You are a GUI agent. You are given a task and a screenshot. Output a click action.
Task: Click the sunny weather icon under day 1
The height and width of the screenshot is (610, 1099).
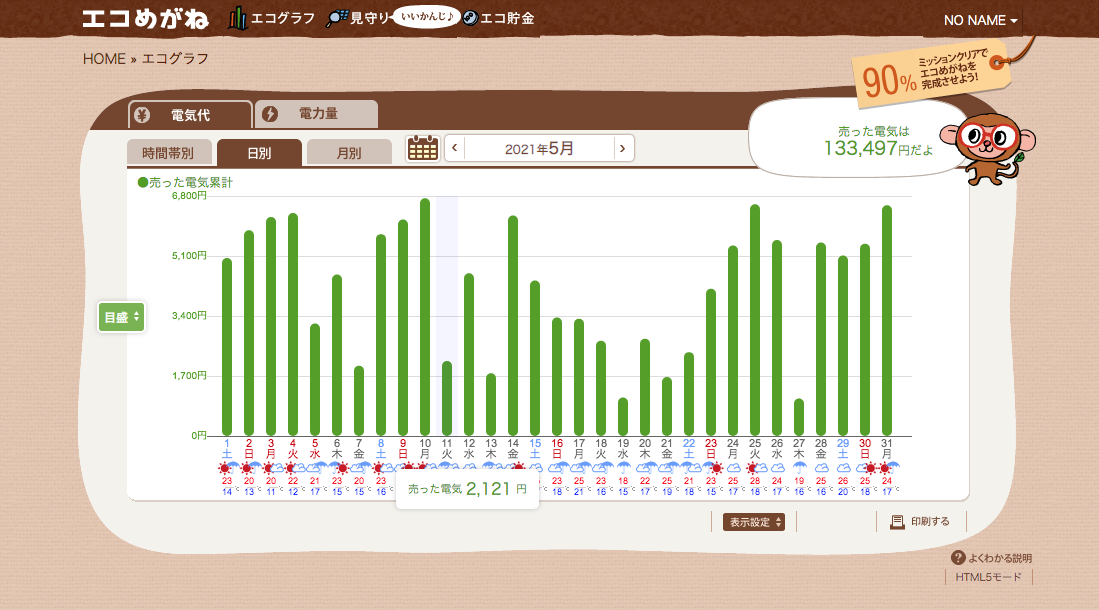tap(225, 468)
